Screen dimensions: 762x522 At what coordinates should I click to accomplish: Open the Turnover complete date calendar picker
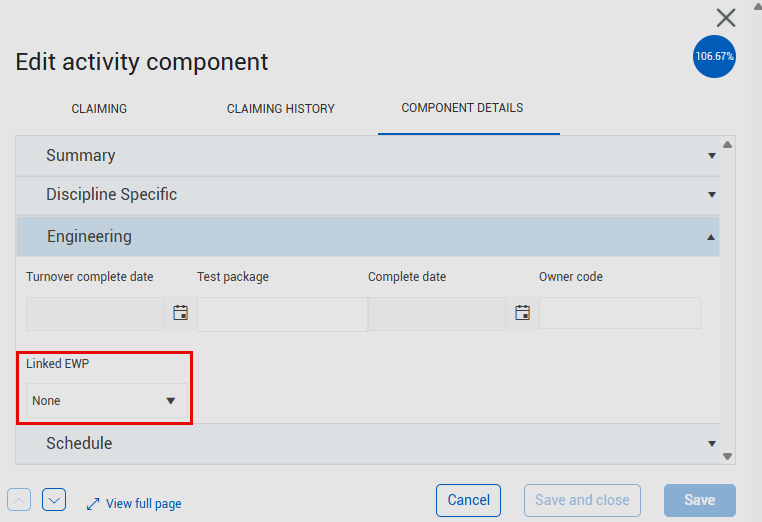[181, 313]
